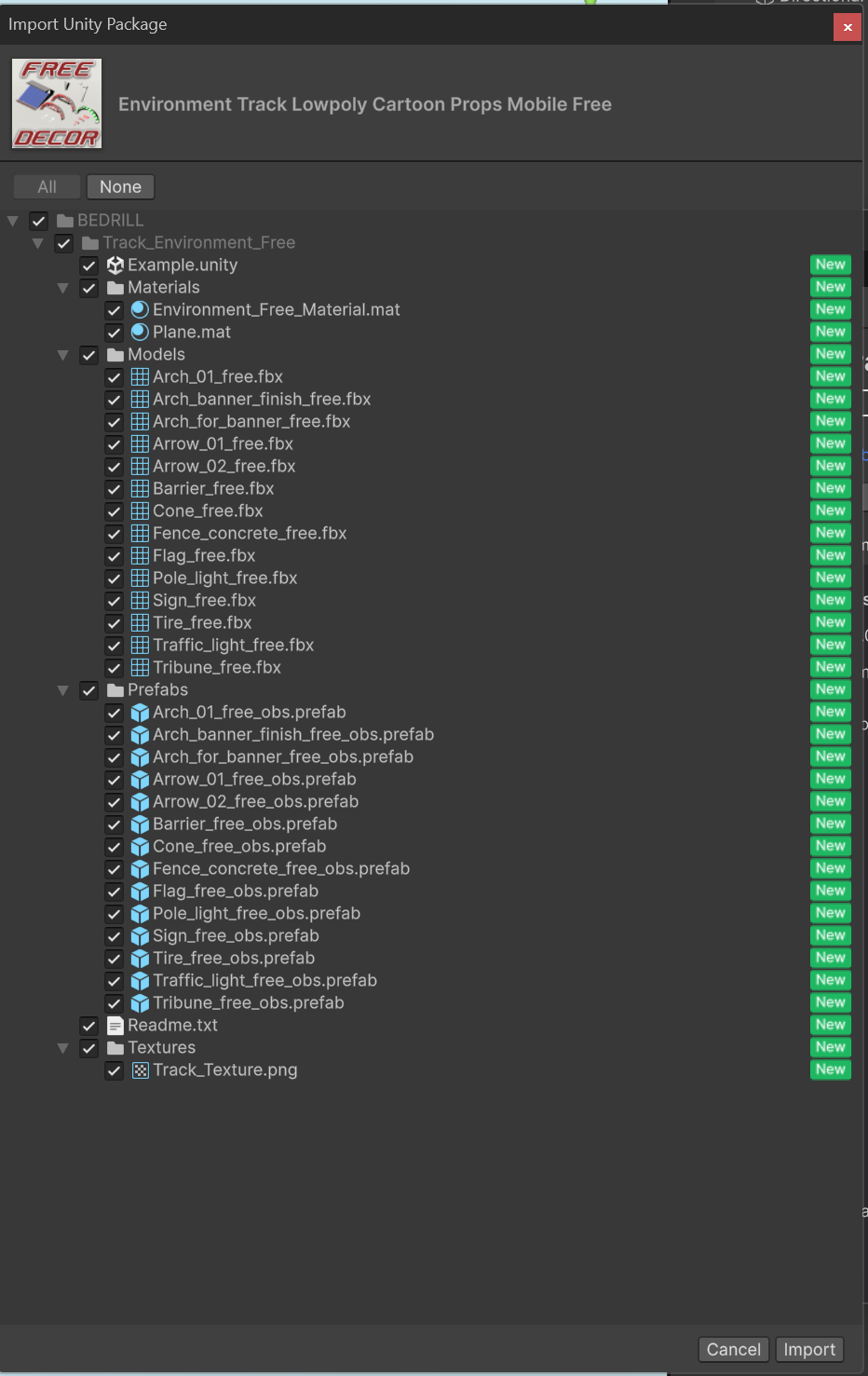
Task: Click the Cancel button
Action: point(733,1349)
